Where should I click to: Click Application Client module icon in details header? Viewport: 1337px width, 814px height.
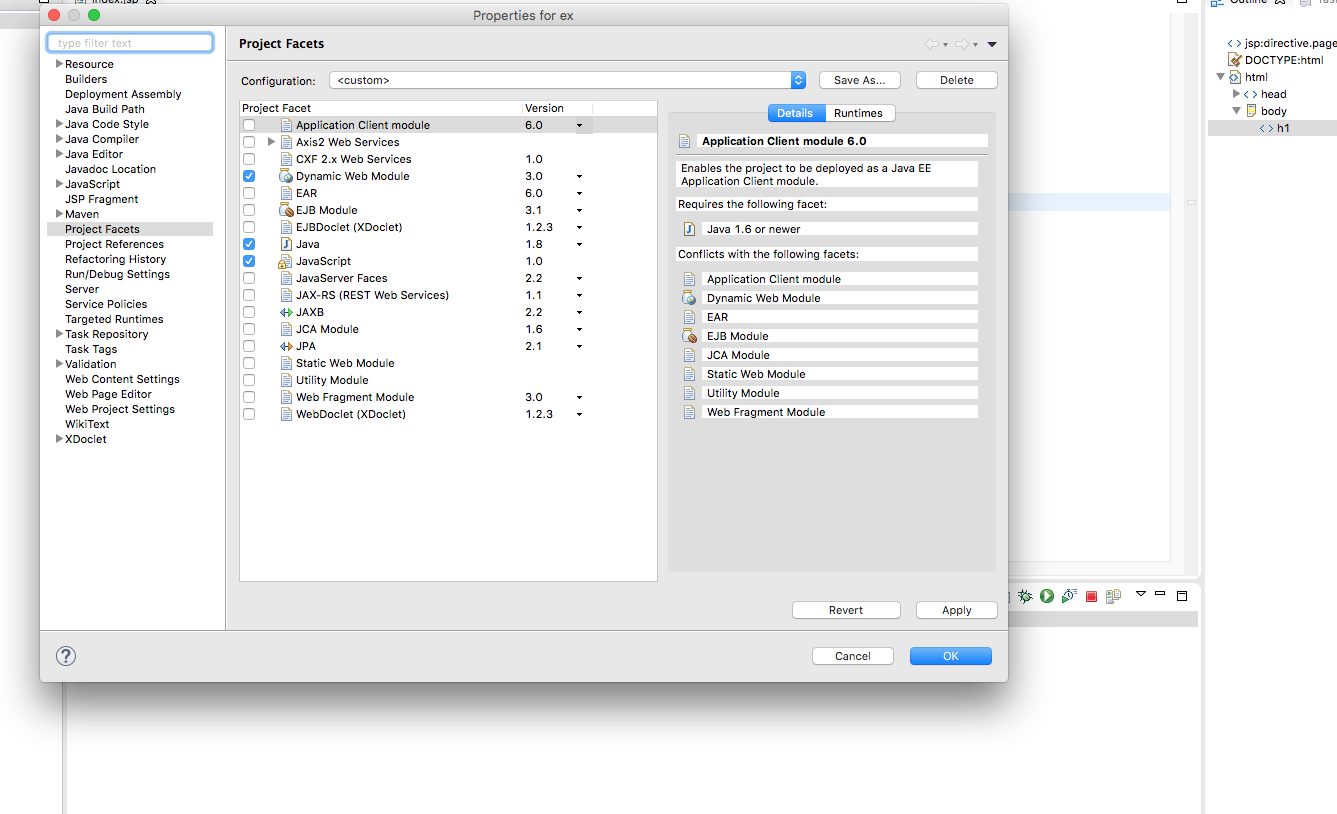point(685,141)
